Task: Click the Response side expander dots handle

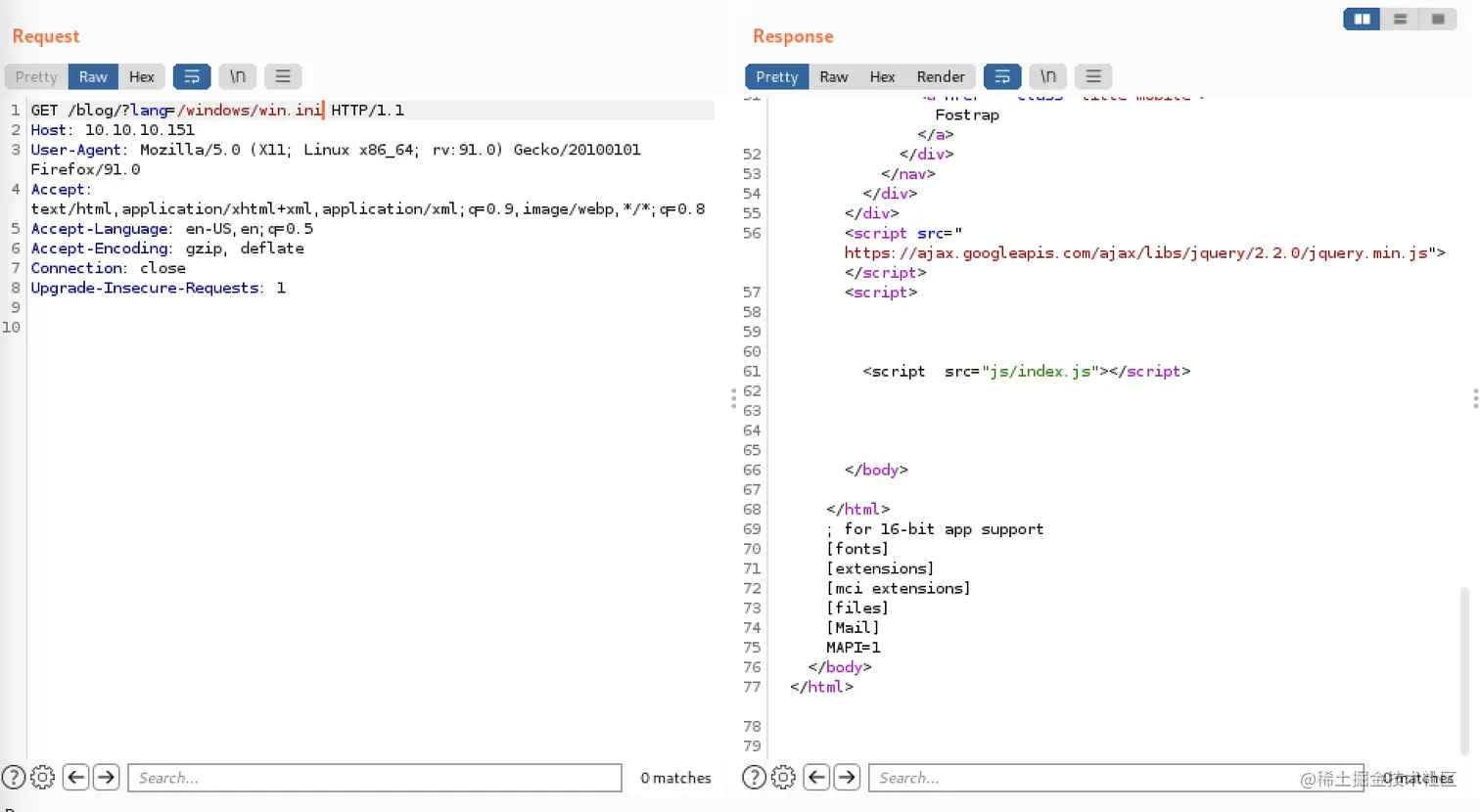Action: [x=1475, y=398]
